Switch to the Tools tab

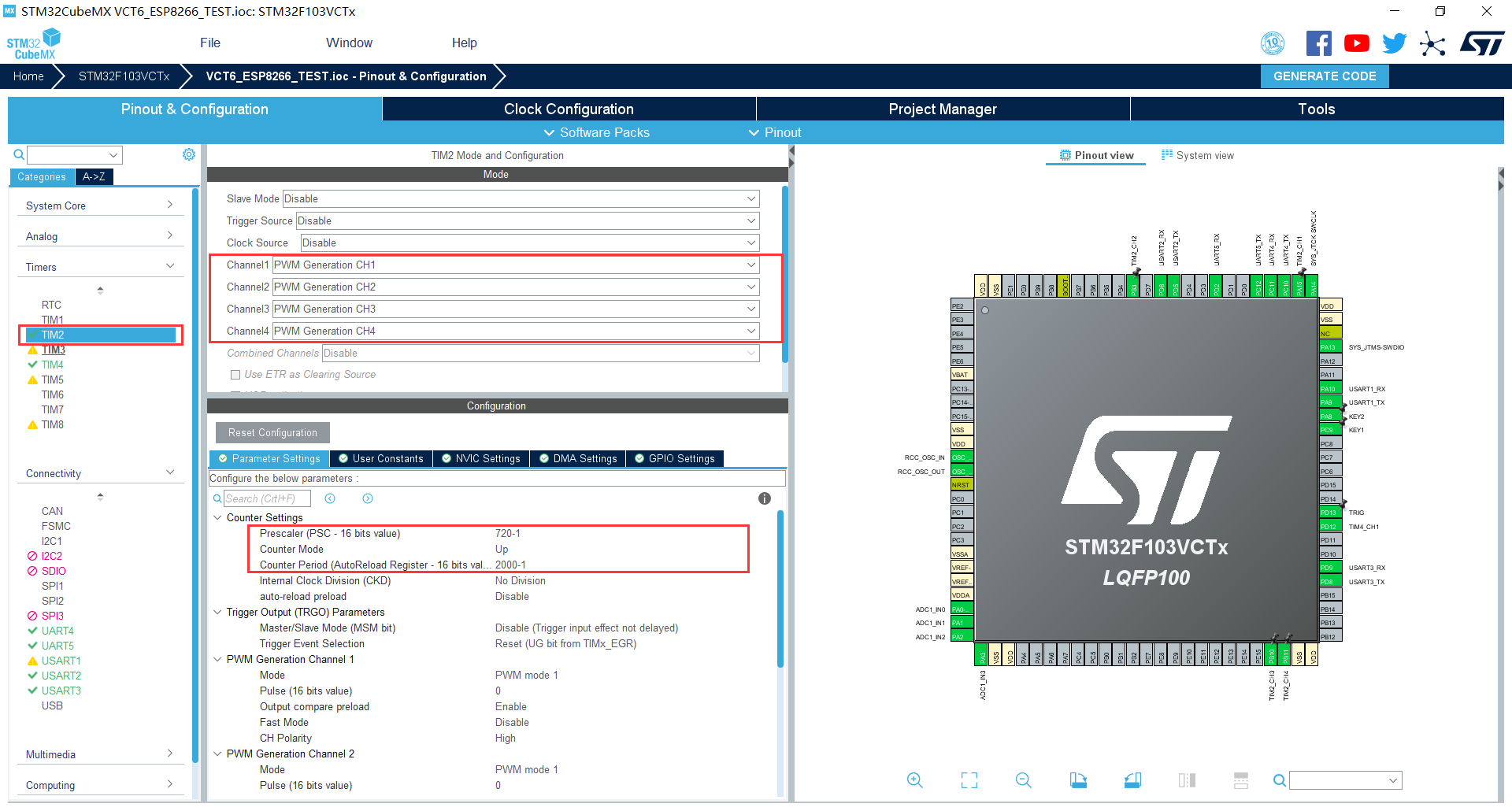1317,109
